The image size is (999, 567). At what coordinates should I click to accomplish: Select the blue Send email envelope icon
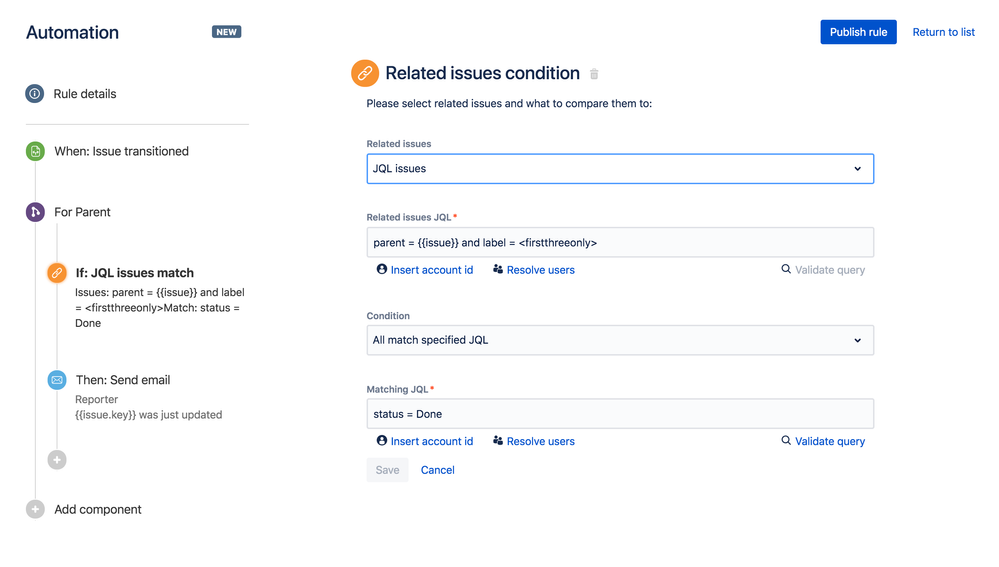pos(57,380)
